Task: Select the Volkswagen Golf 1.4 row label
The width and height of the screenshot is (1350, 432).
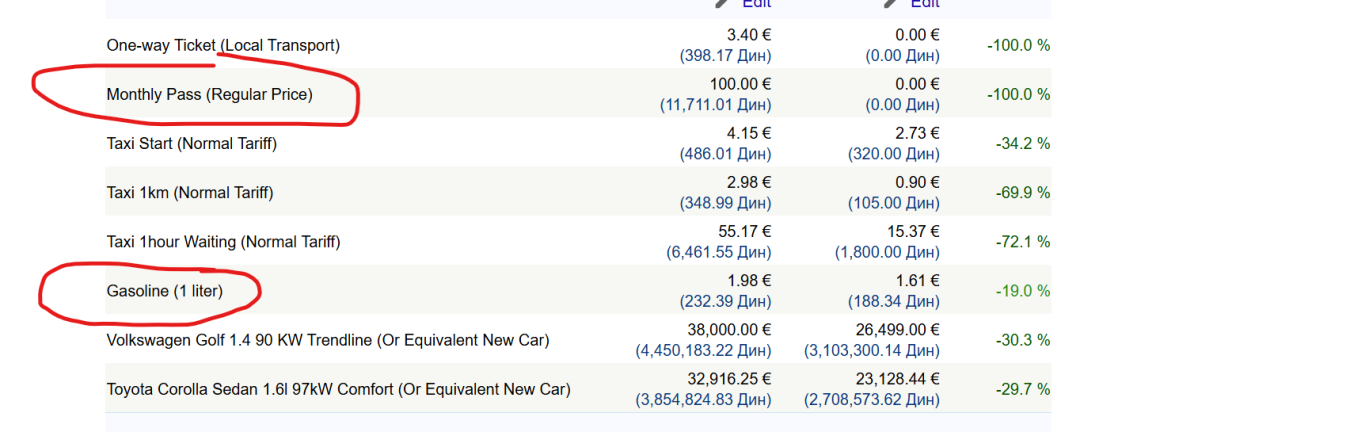Action: (328, 340)
